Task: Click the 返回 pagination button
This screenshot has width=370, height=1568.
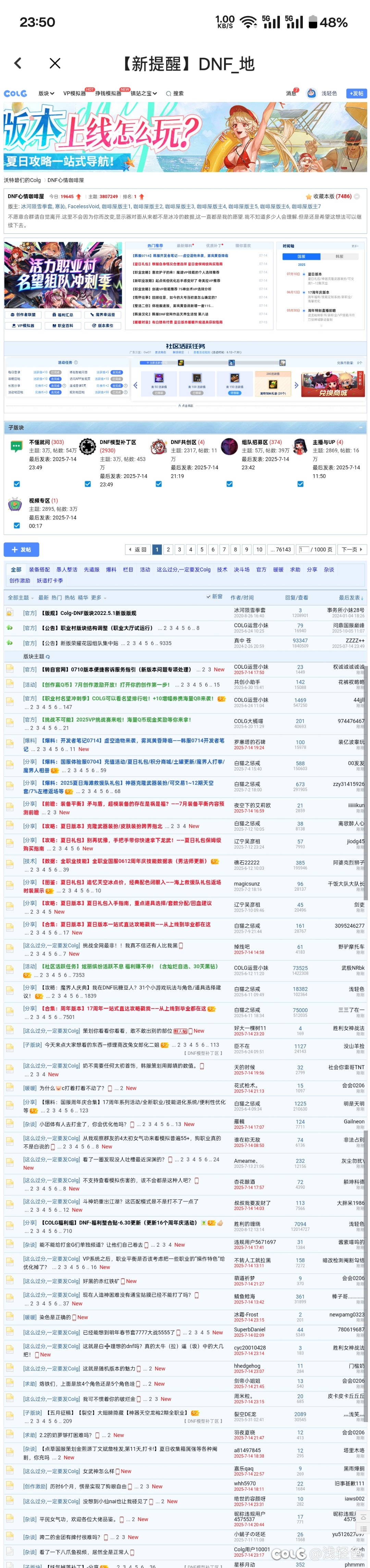Action: (x=138, y=550)
